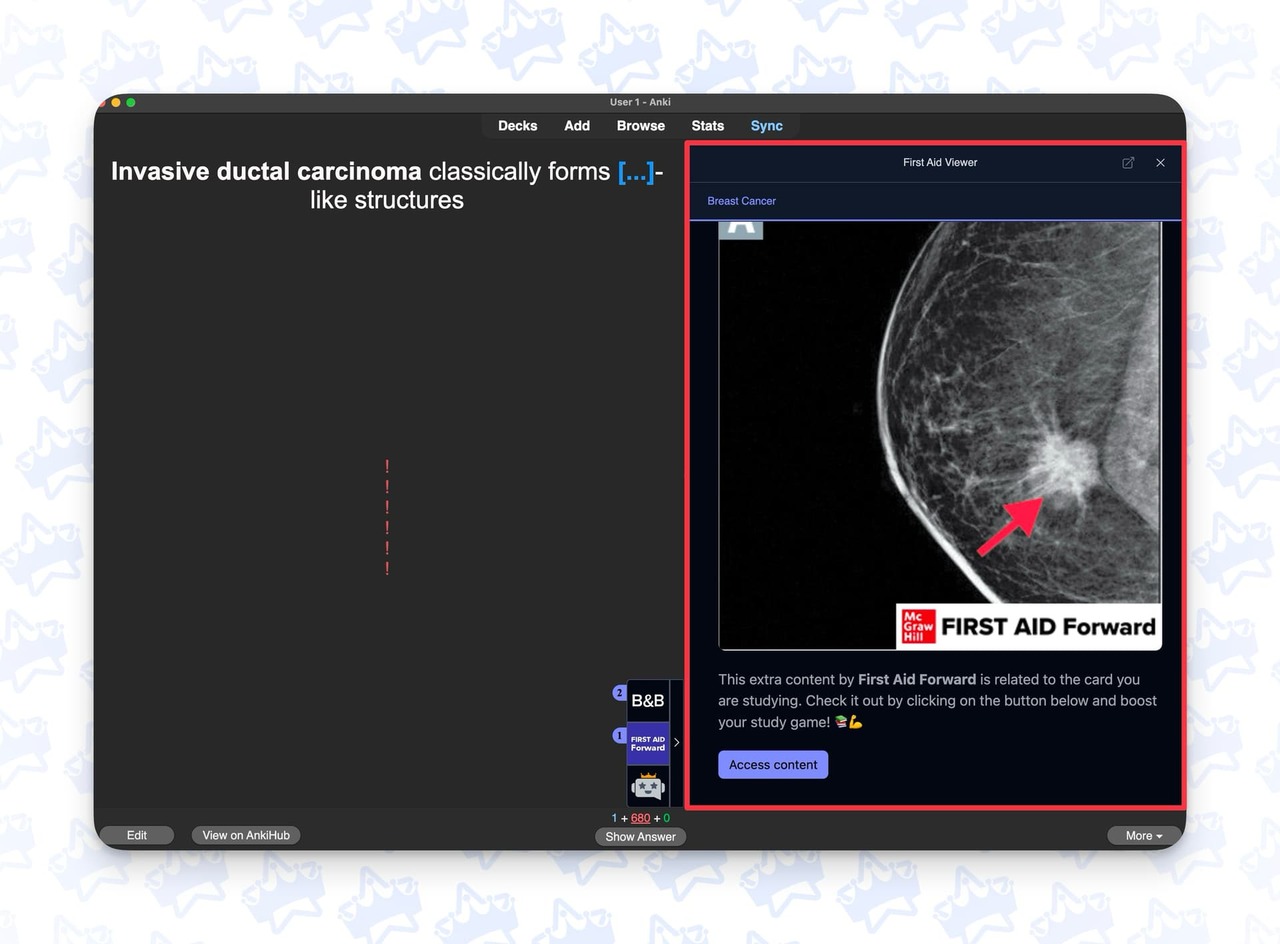Click the Access content button

click(772, 765)
